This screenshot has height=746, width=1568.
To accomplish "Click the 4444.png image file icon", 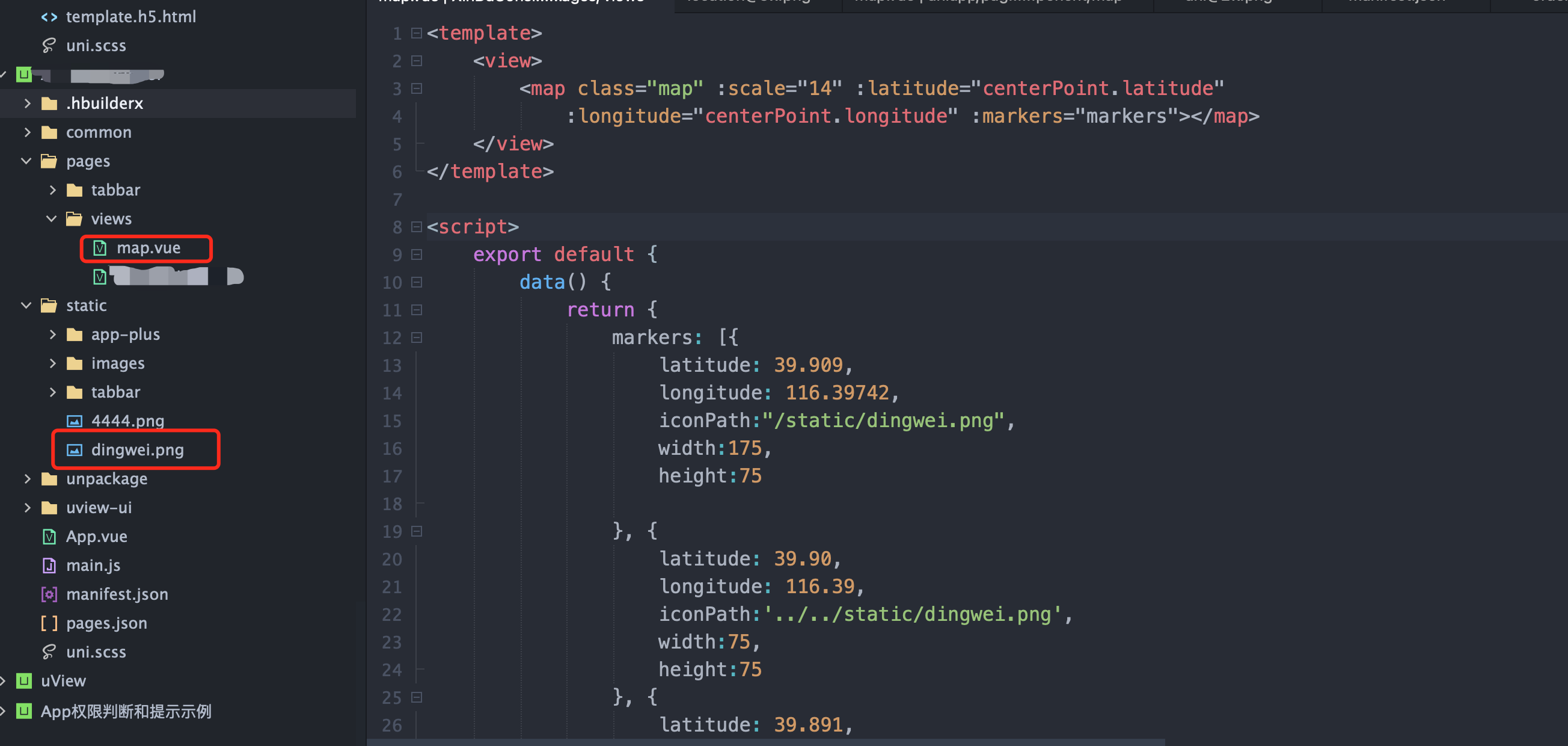I will click(x=75, y=421).
